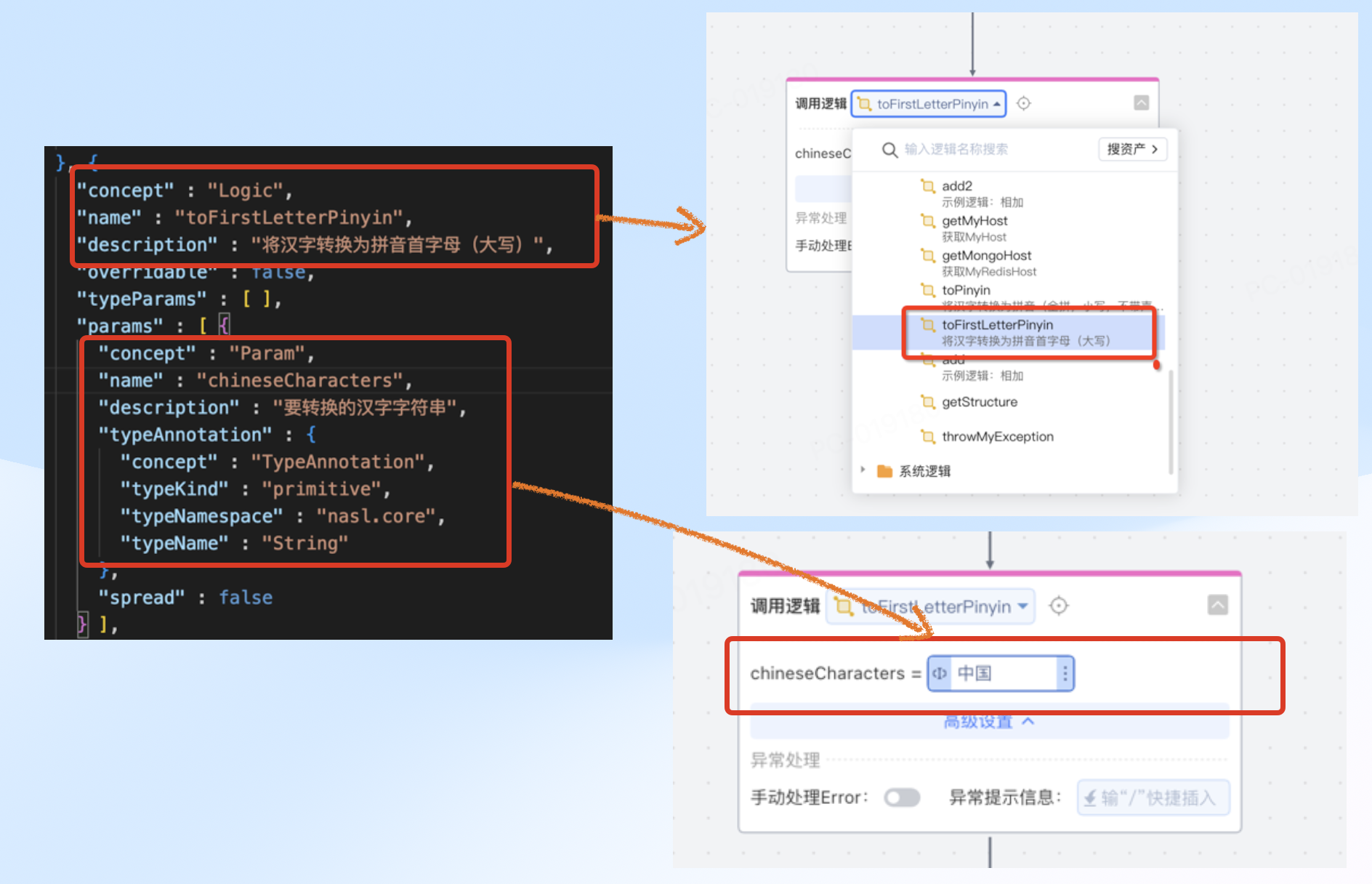Select getStructure from the logic list
This screenshot has width=1372, height=884.
pyautogui.click(x=979, y=402)
